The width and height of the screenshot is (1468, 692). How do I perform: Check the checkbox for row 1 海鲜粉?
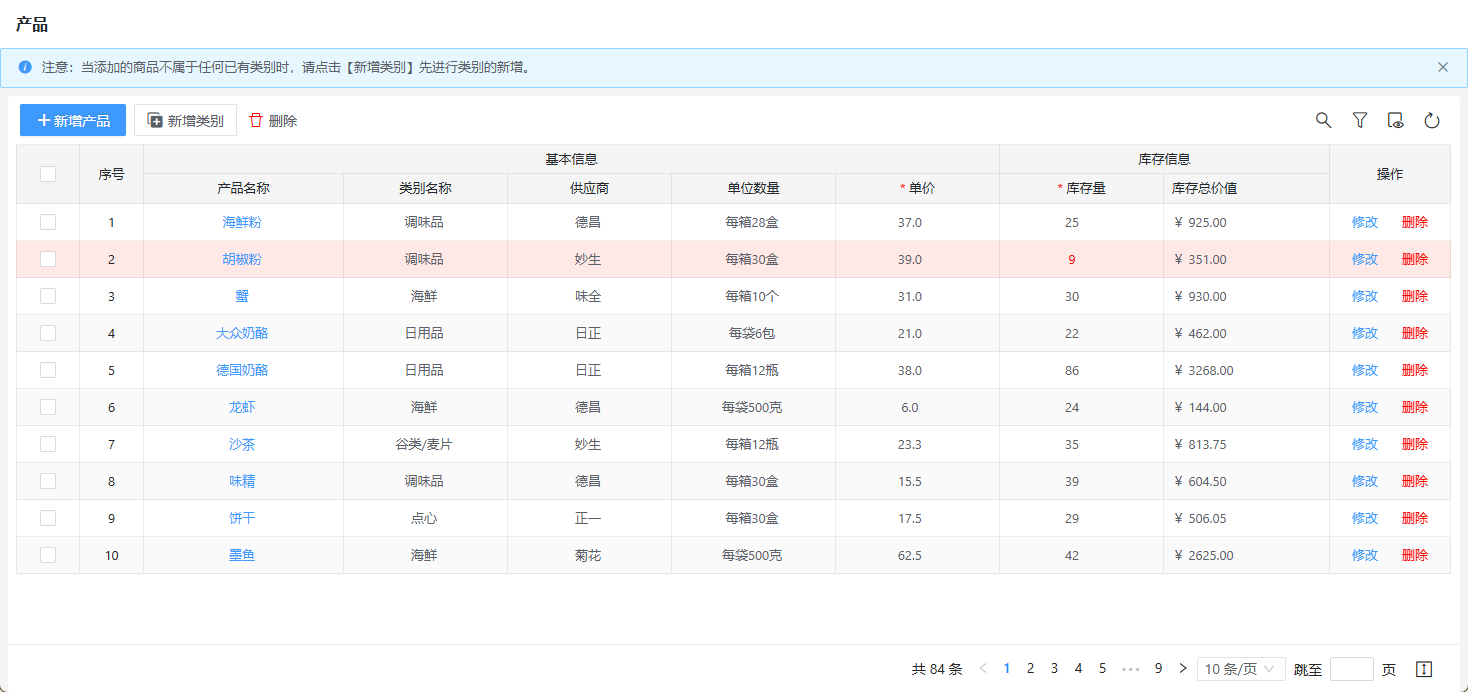coord(48,222)
